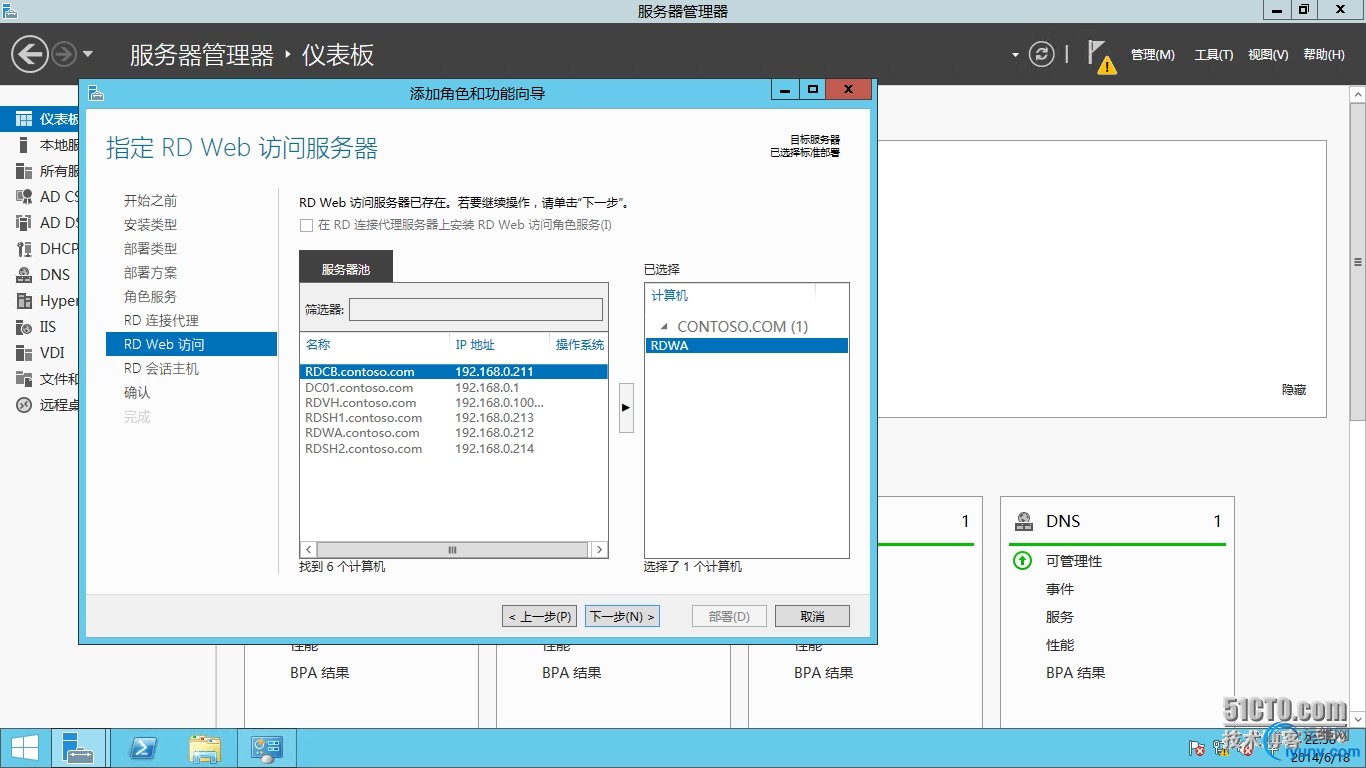Select the 仪表板 dashboard icon in the sidebar
1366x768 pixels.
24,119
